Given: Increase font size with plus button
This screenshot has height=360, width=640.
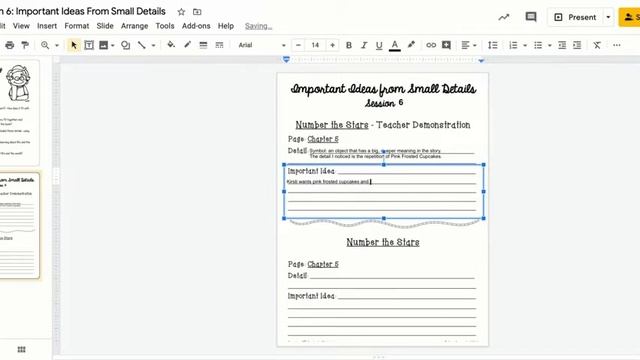Looking at the screenshot, I should point(332,45).
